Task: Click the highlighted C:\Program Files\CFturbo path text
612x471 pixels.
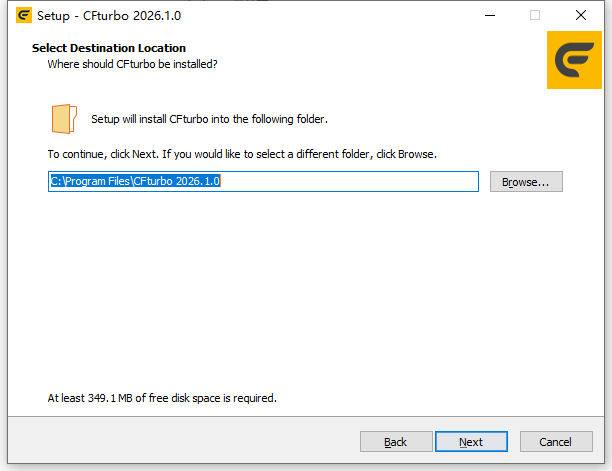Action: click(135, 182)
